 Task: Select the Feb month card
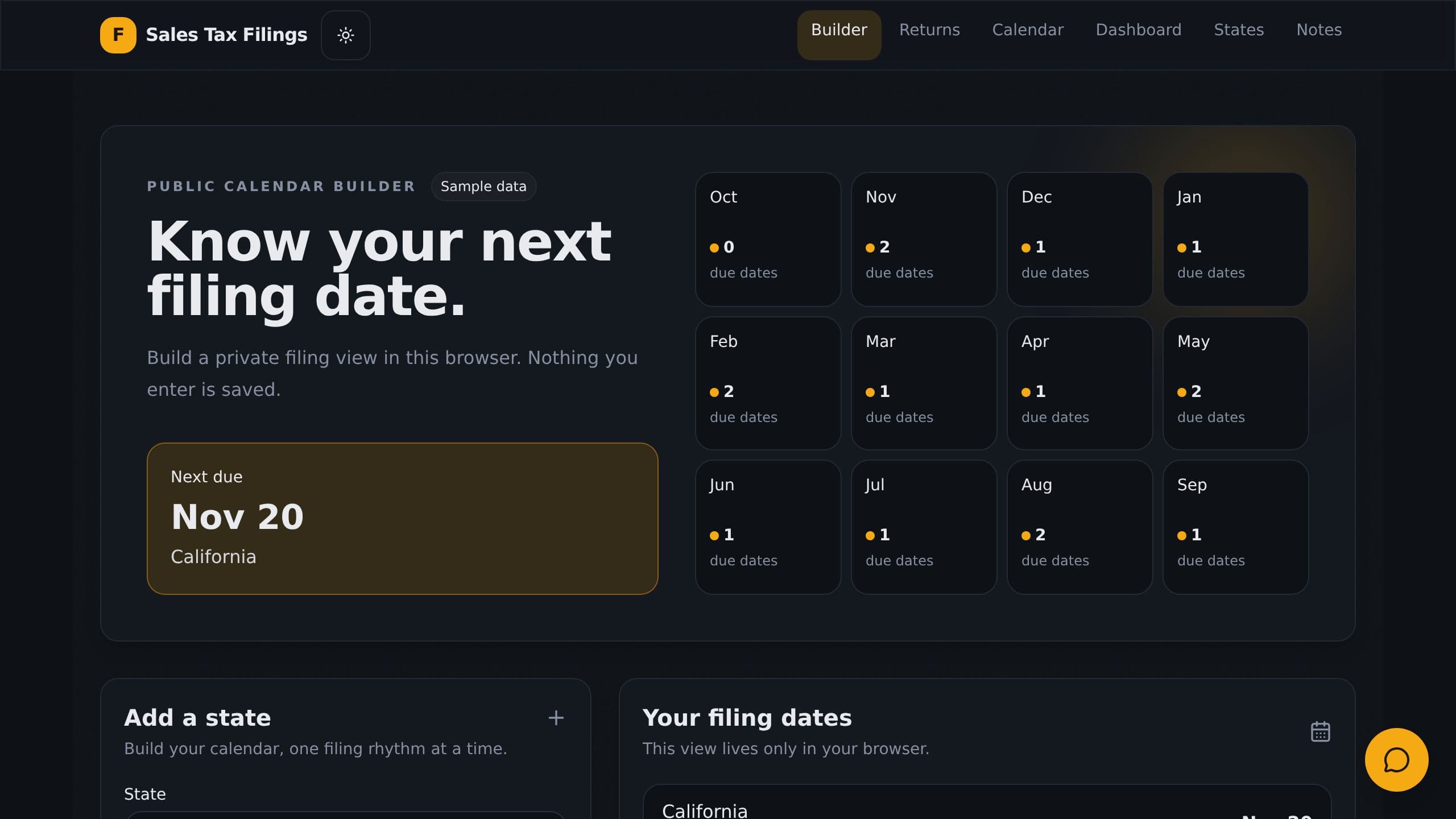(x=768, y=383)
